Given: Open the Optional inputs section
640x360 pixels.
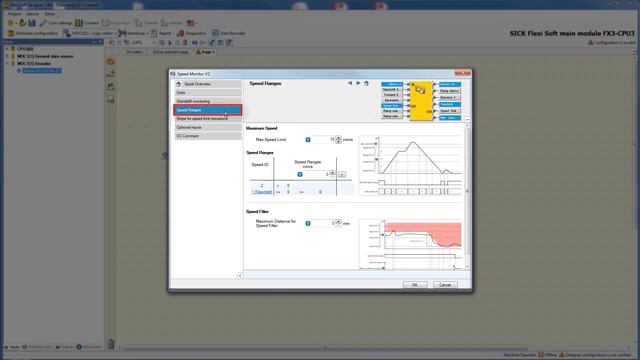Looking at the screenshot, I should pos(208,127).
